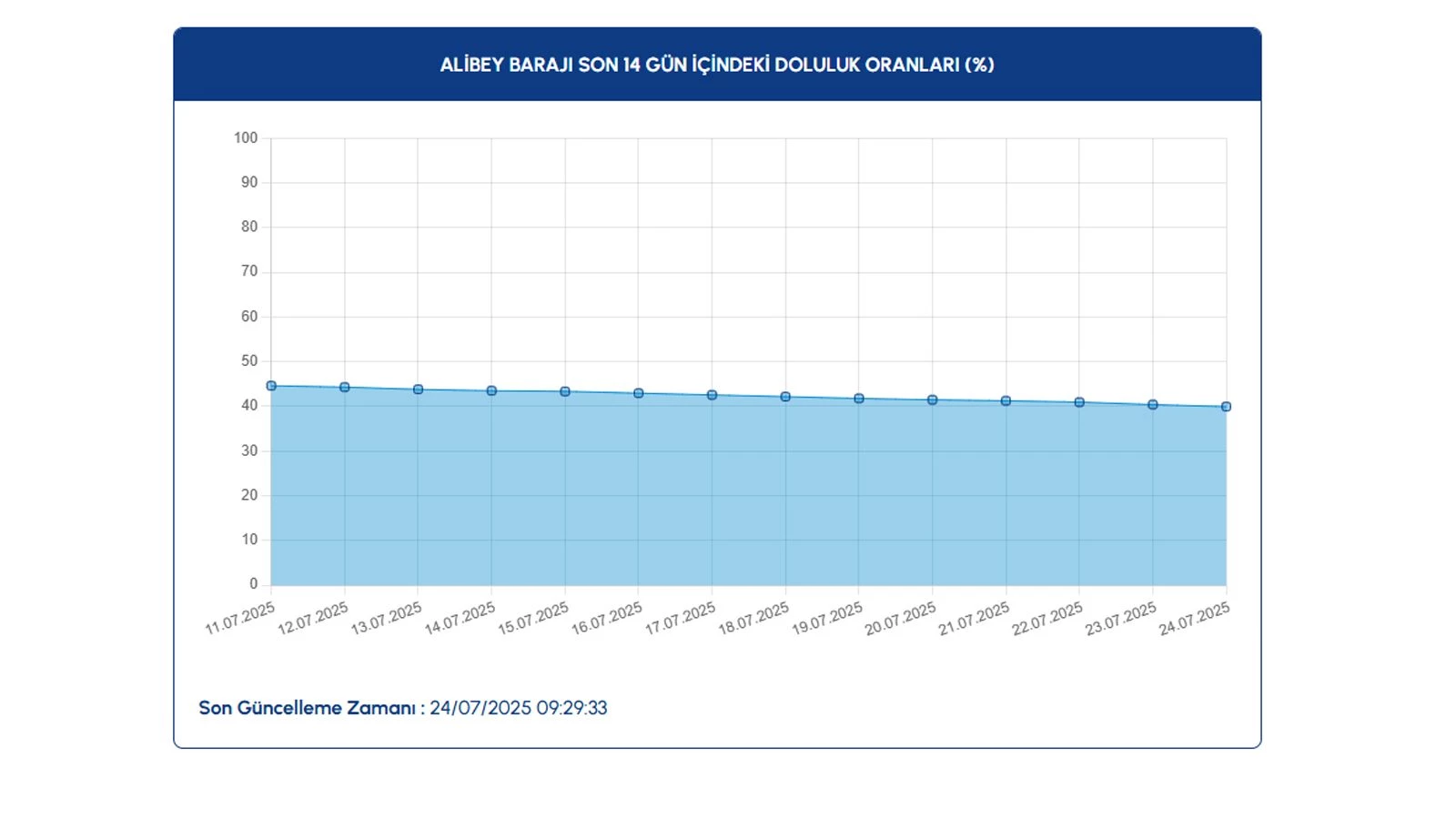
Task: Click the y-axis value 90
Action: coord(249,183)
